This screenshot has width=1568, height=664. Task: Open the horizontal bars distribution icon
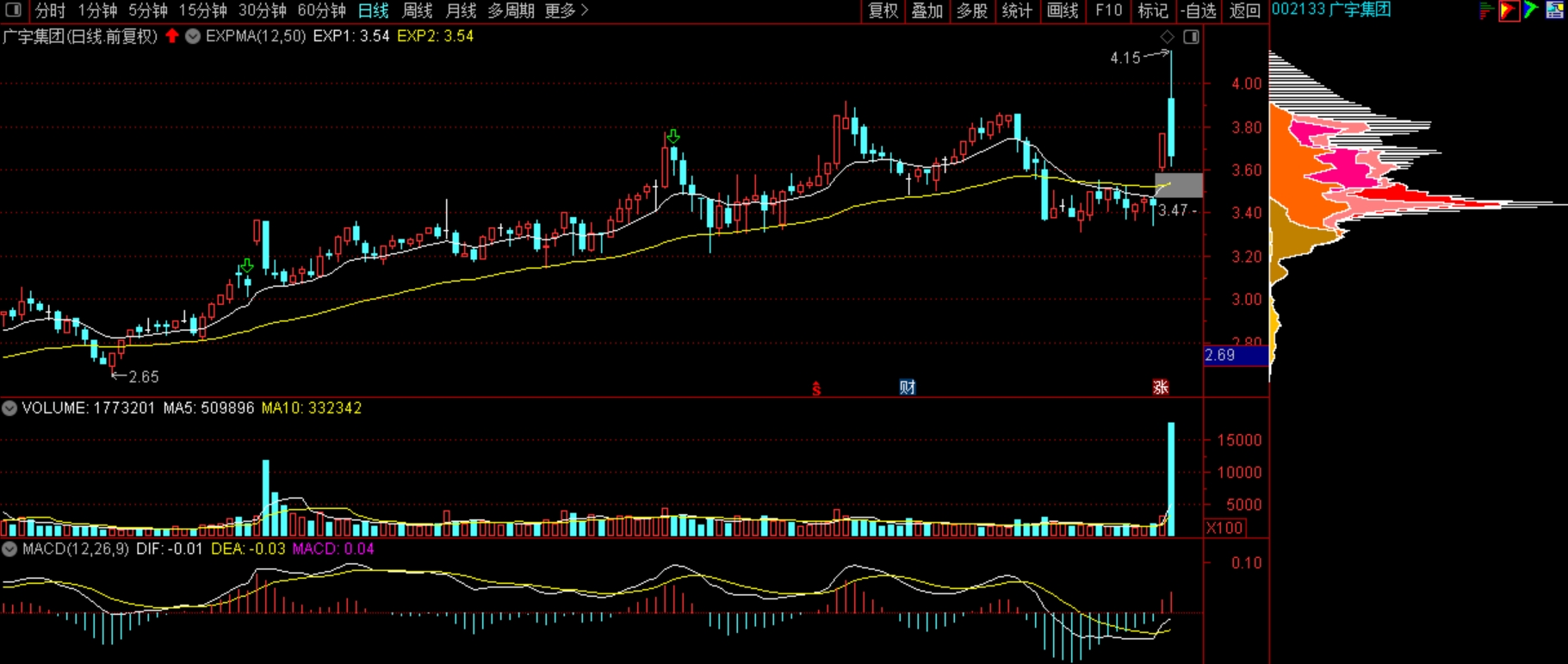tap(1486, 10)
